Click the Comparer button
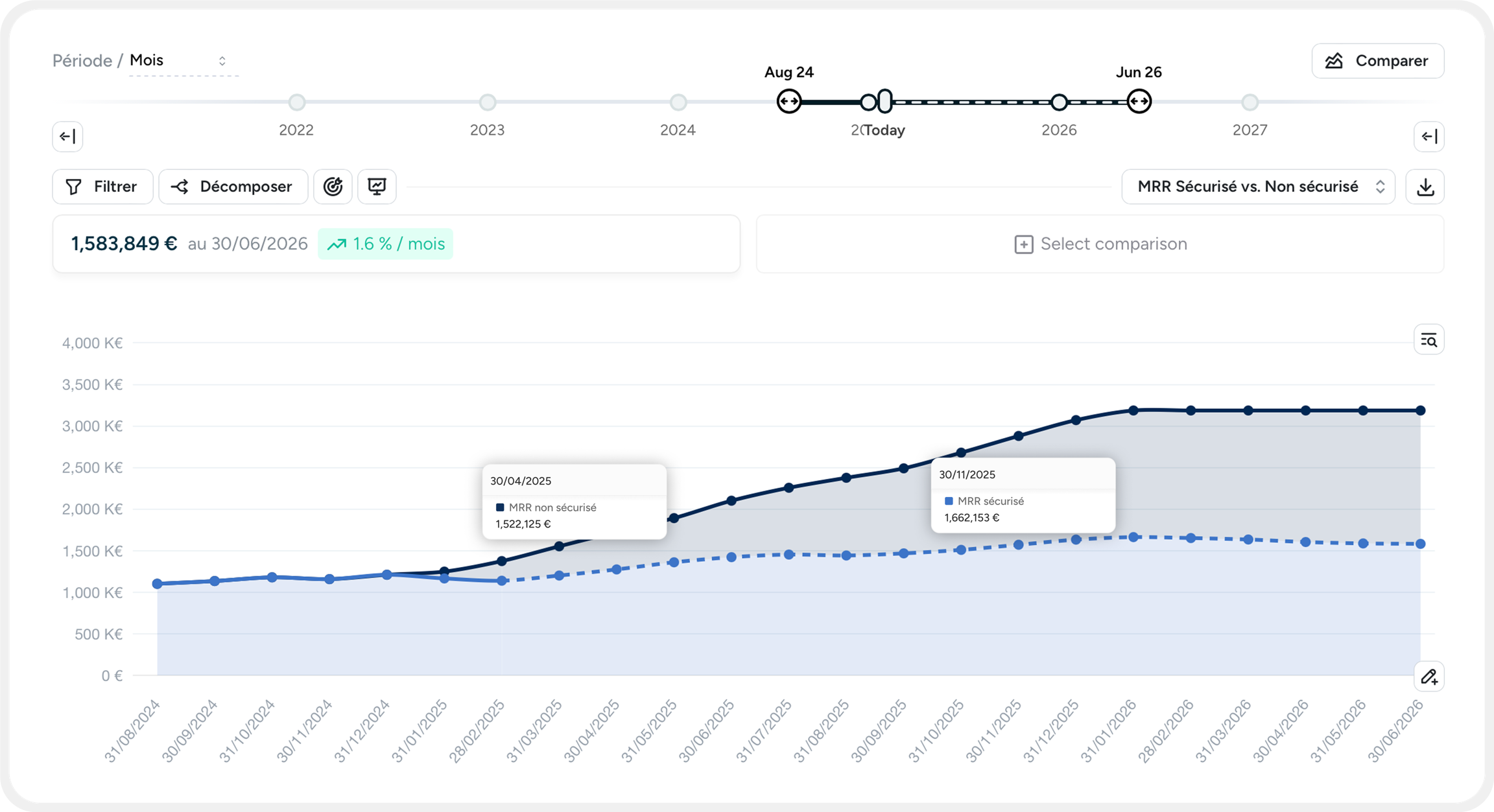This screenshot has width=1494, height=812. pyautogui.click(x=1377, y=61)
